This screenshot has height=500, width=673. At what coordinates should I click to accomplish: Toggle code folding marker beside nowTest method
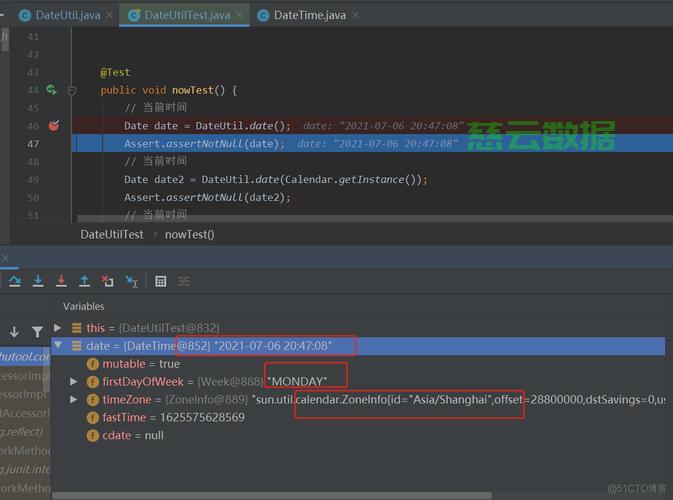click(x=72, y=90)
